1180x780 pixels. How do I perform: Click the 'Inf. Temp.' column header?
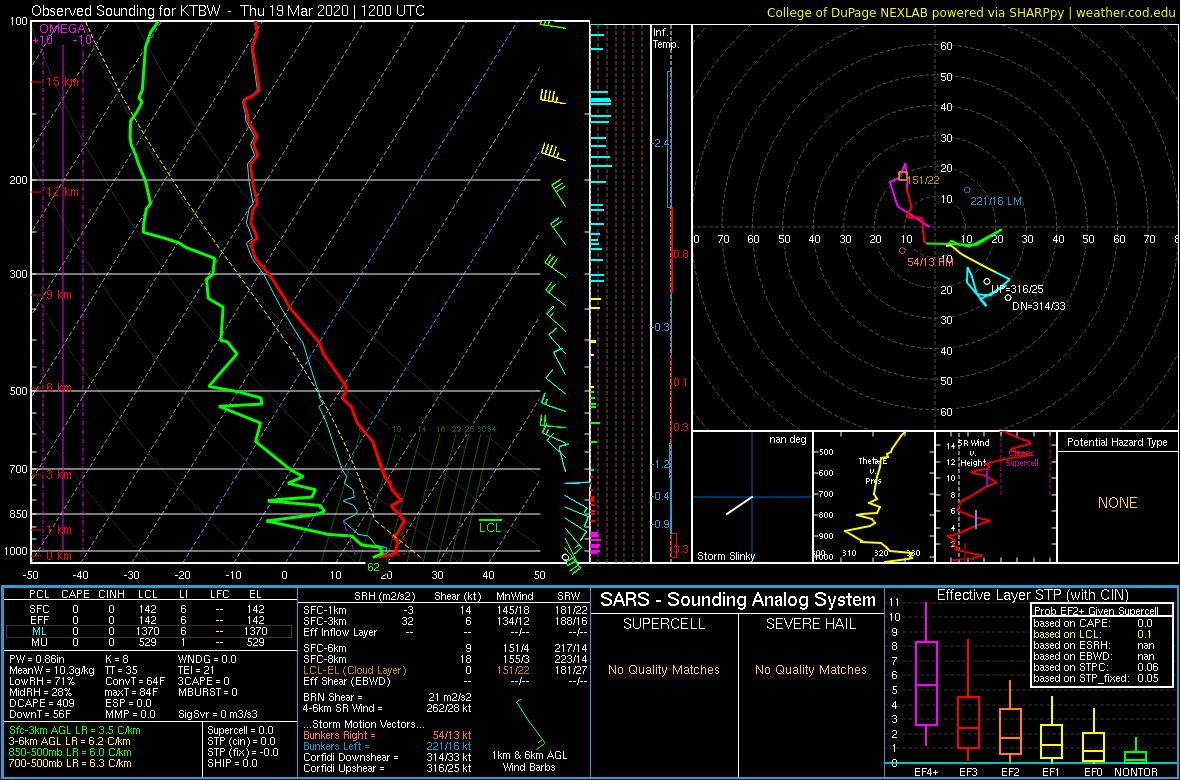(666, 38)
